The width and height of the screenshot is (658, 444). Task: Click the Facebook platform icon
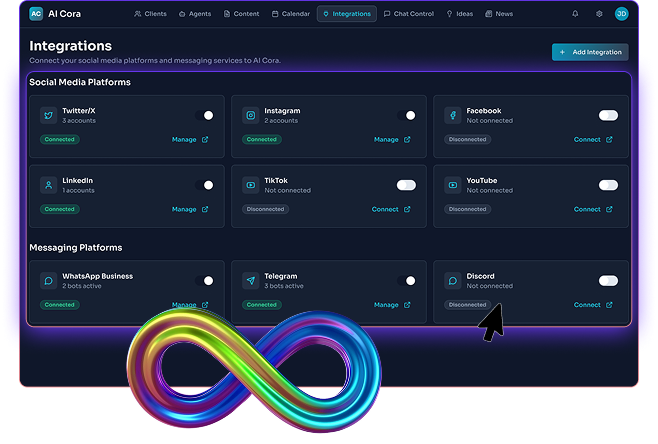point(452,115)
